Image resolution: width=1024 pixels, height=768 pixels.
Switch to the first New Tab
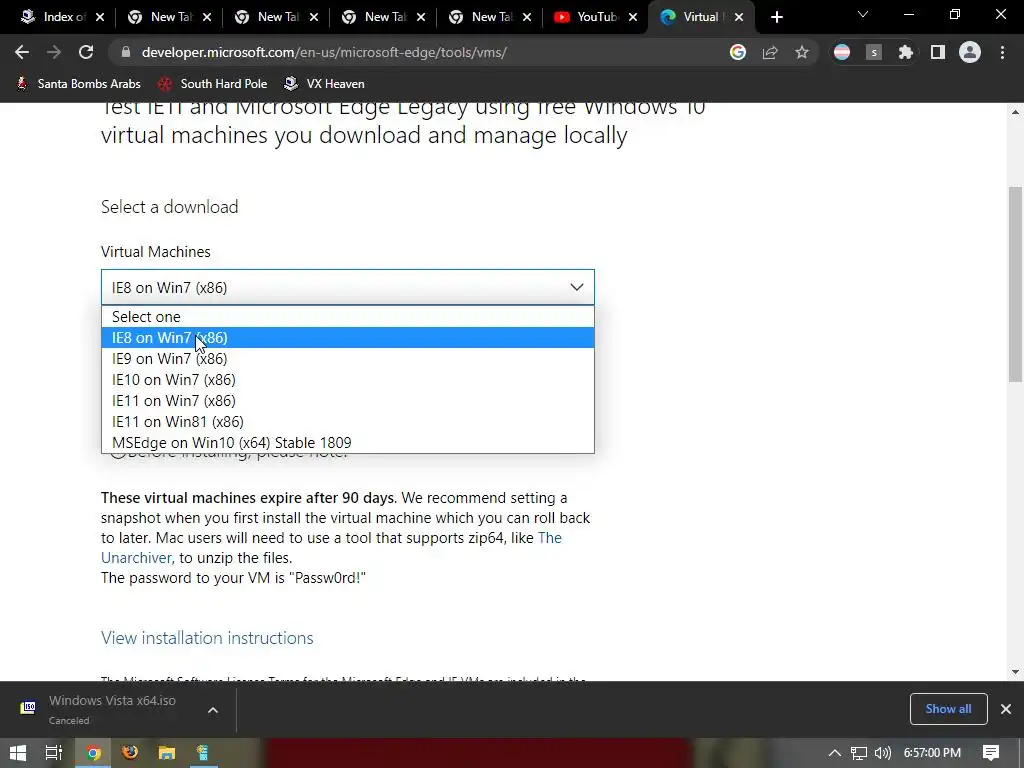[167, 17]
